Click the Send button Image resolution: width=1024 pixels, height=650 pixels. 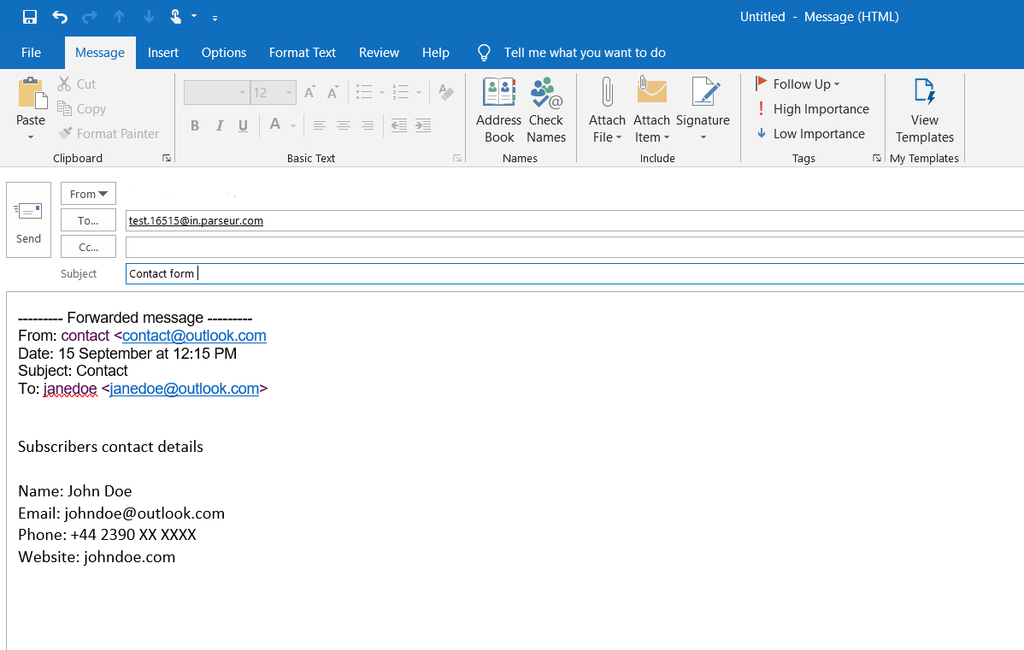[28, 218]
